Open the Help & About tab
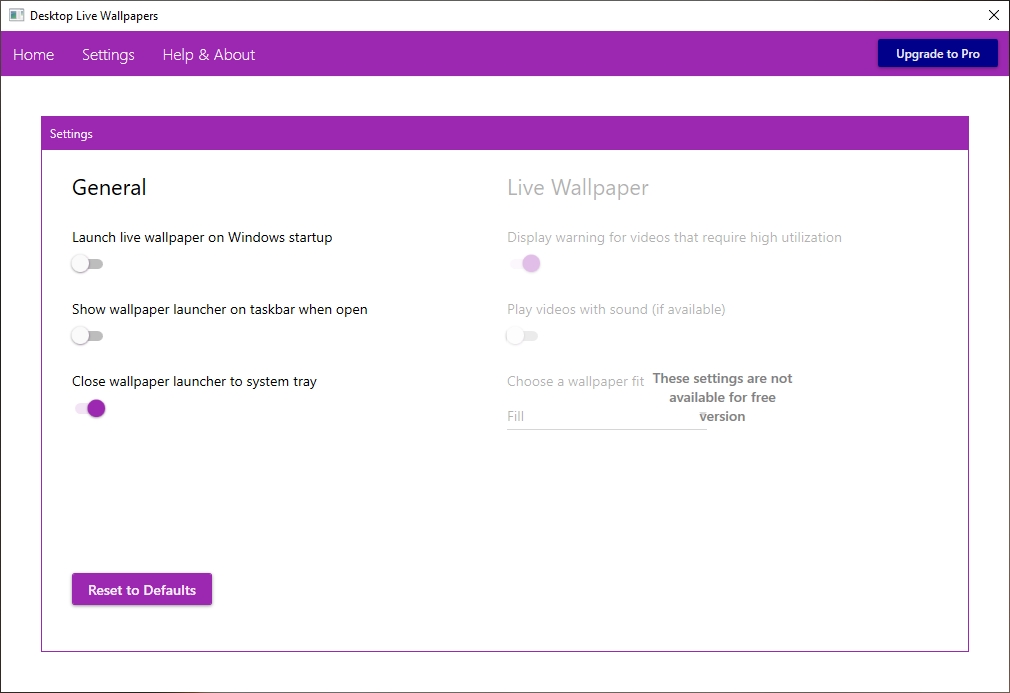This screenshot has height=693, width=1010. [209, 55]
